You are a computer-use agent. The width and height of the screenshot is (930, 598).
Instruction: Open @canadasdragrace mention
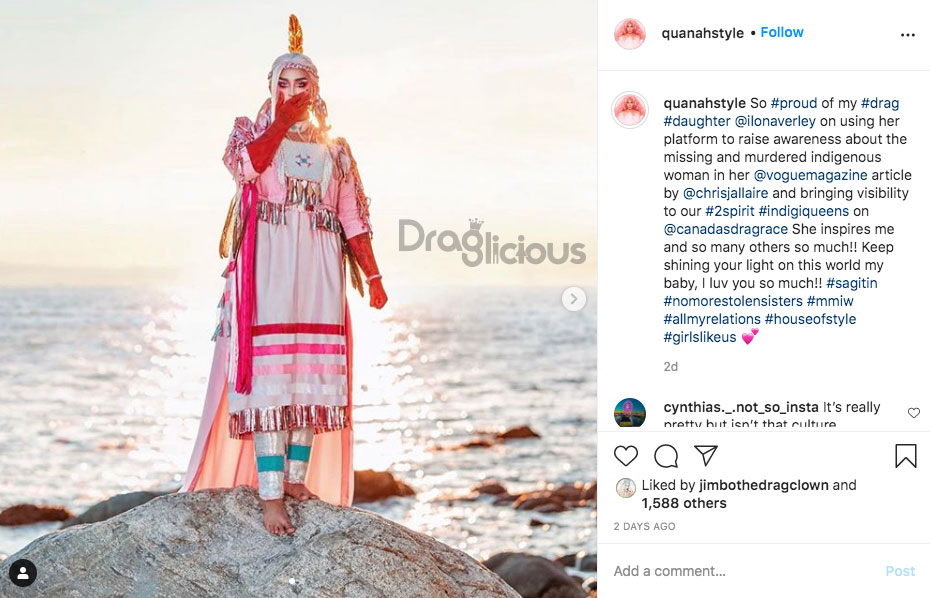(x=725, y=229)
